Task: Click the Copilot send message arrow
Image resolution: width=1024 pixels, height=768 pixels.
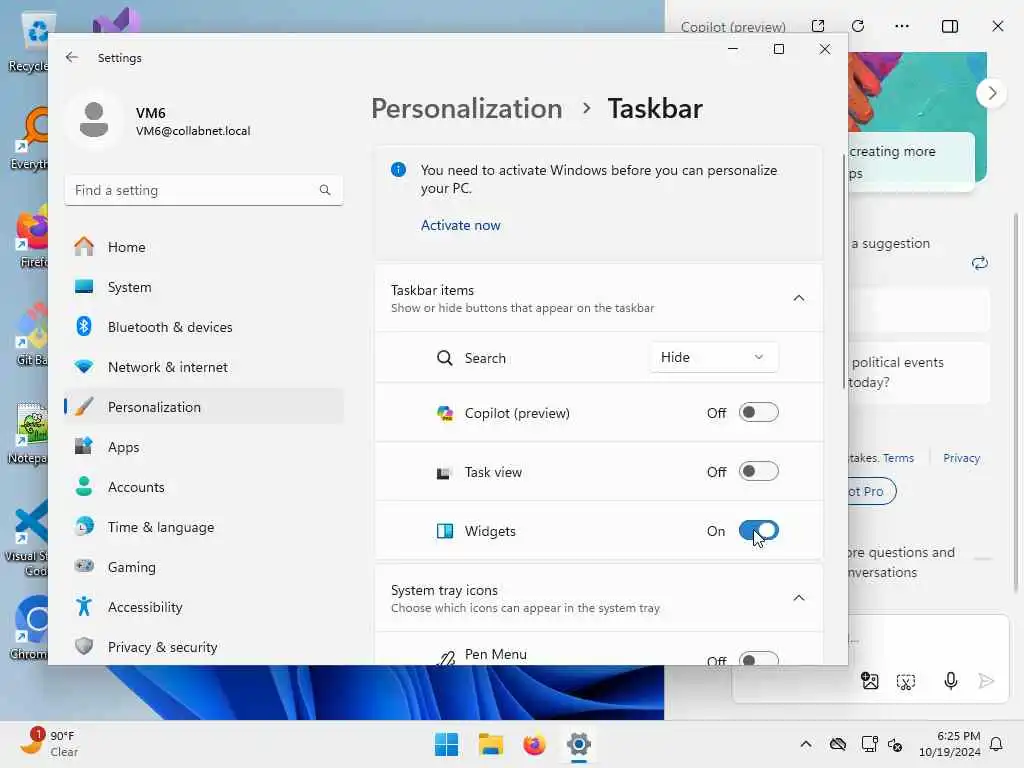Action: click(986, 681)
